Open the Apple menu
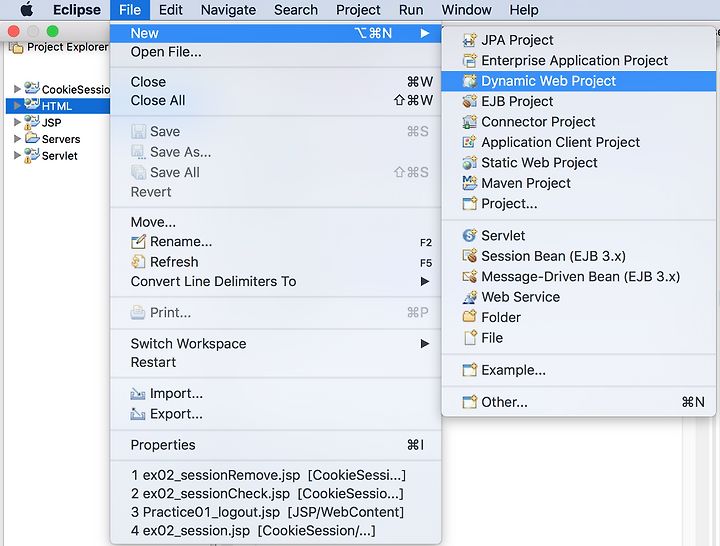 27,10
